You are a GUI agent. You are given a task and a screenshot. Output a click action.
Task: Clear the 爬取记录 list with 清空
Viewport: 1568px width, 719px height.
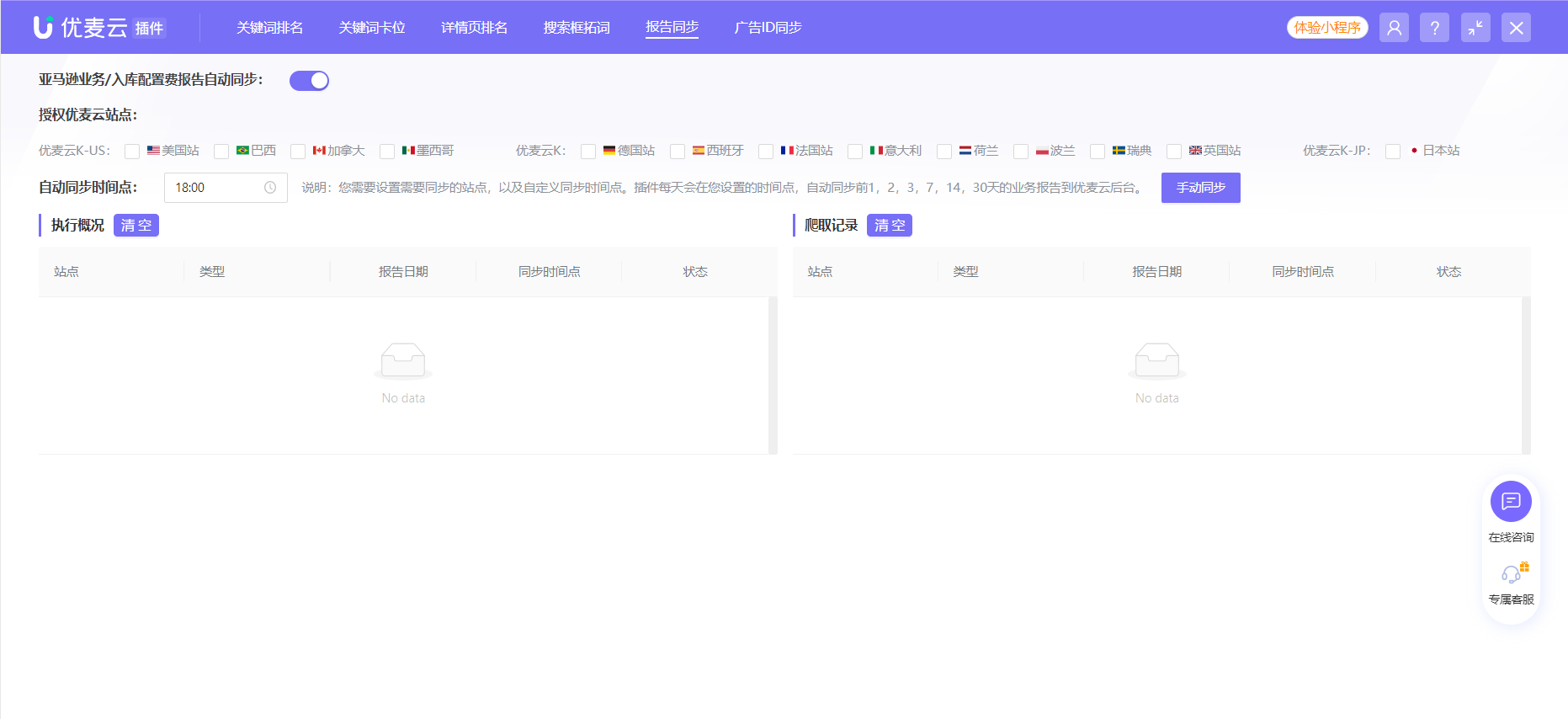coord(890,226)
